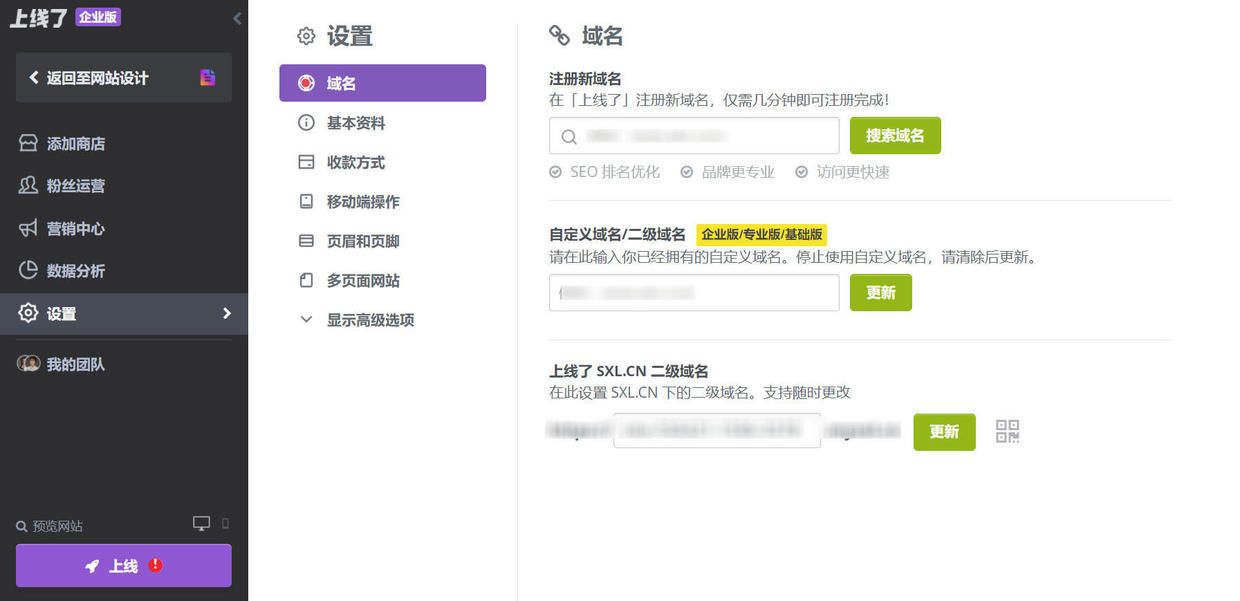Click the QR code icon
Screen dimensions: 1240x601
click(x=1007, y=432)
